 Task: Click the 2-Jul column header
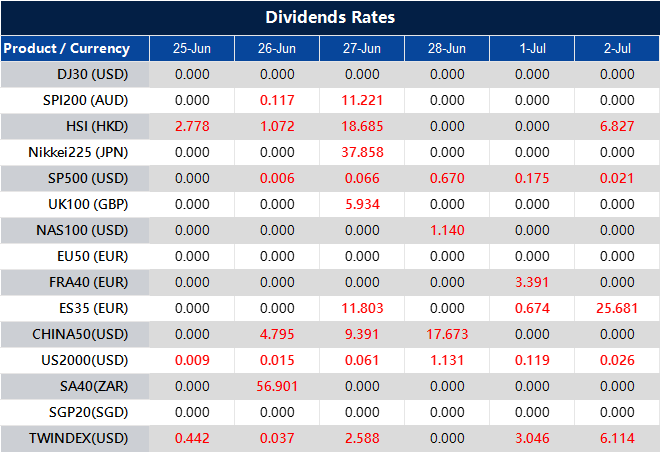pyautogui.click(x=617, y=48)
